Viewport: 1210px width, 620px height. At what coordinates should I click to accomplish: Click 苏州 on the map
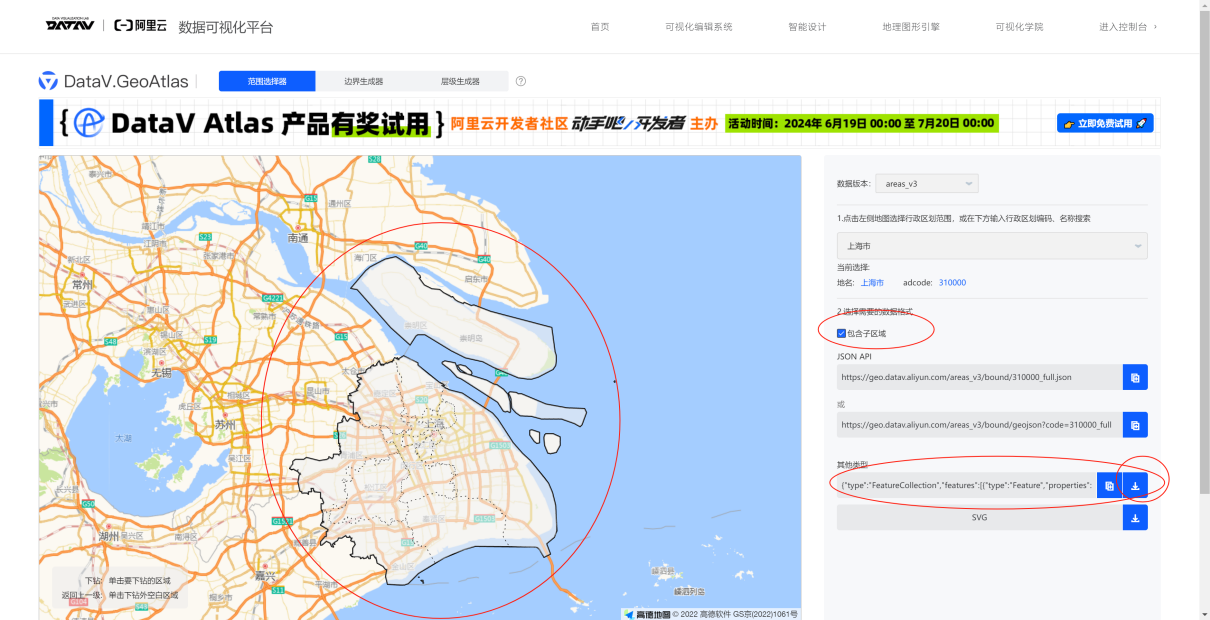coord(224,425)
